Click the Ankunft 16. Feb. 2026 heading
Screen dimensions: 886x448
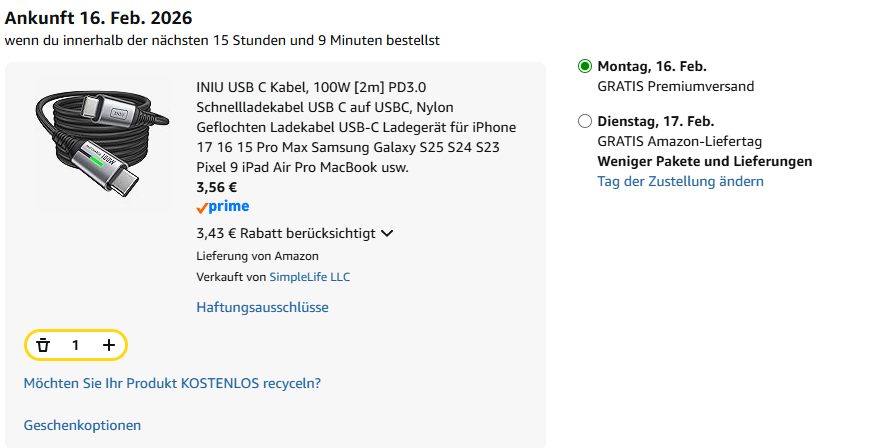click(98, 19)
